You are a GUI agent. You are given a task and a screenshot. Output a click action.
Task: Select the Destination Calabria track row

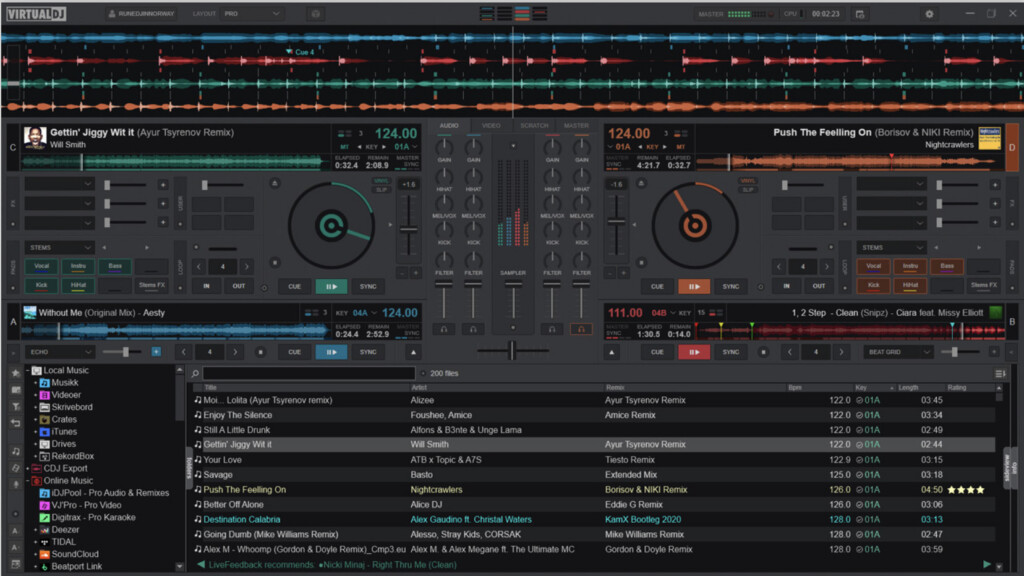click(594, 520)
